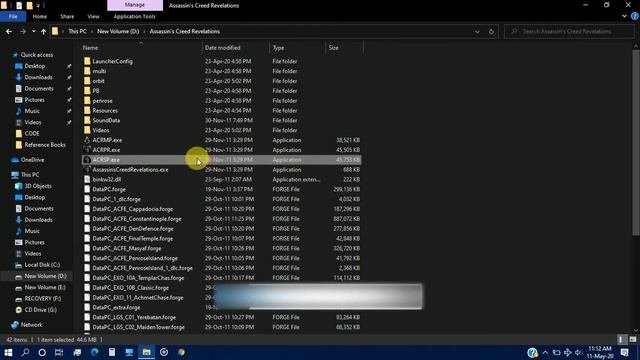Image resolution: width=640 pixels, height=360 pixels.
Task: Select DataPC.forge file
Action: [109, 189]
